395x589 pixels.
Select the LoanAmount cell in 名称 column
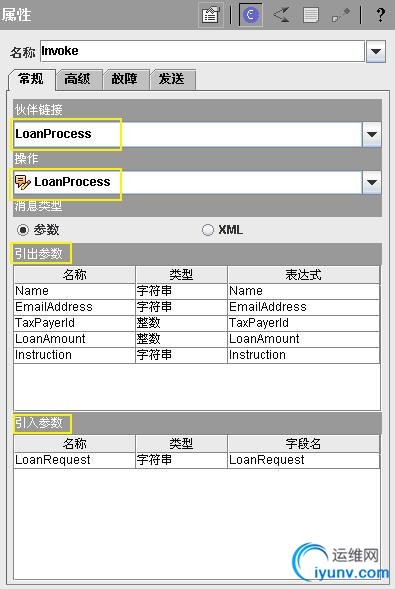(x=74, y=339)
